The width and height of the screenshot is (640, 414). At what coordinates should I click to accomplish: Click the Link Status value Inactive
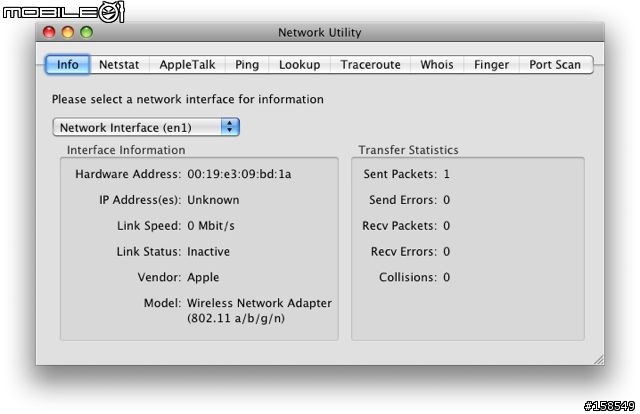coord(208,252)
